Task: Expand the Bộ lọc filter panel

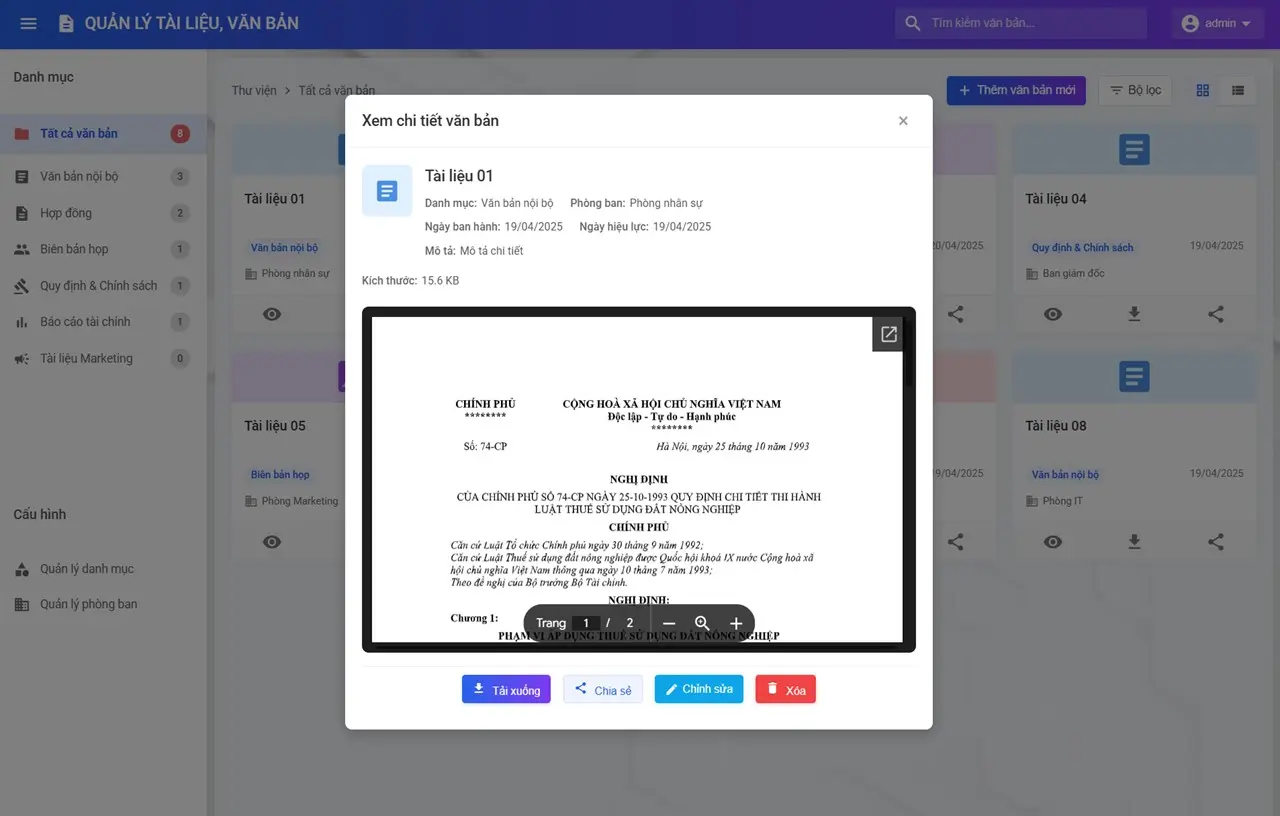Action: click(1135, 90)
